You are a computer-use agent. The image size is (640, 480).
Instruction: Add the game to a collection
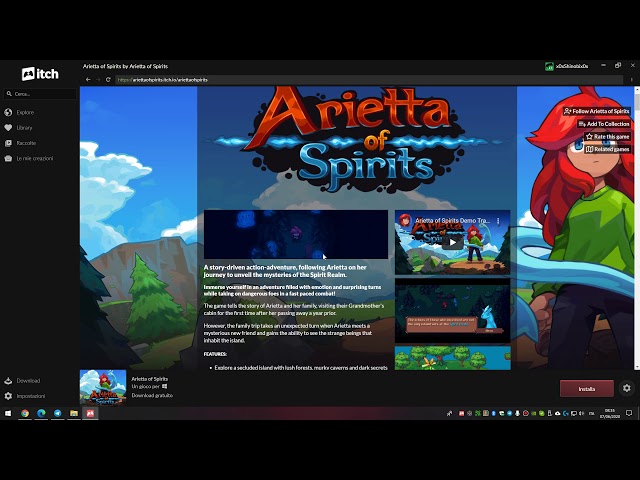604,124
